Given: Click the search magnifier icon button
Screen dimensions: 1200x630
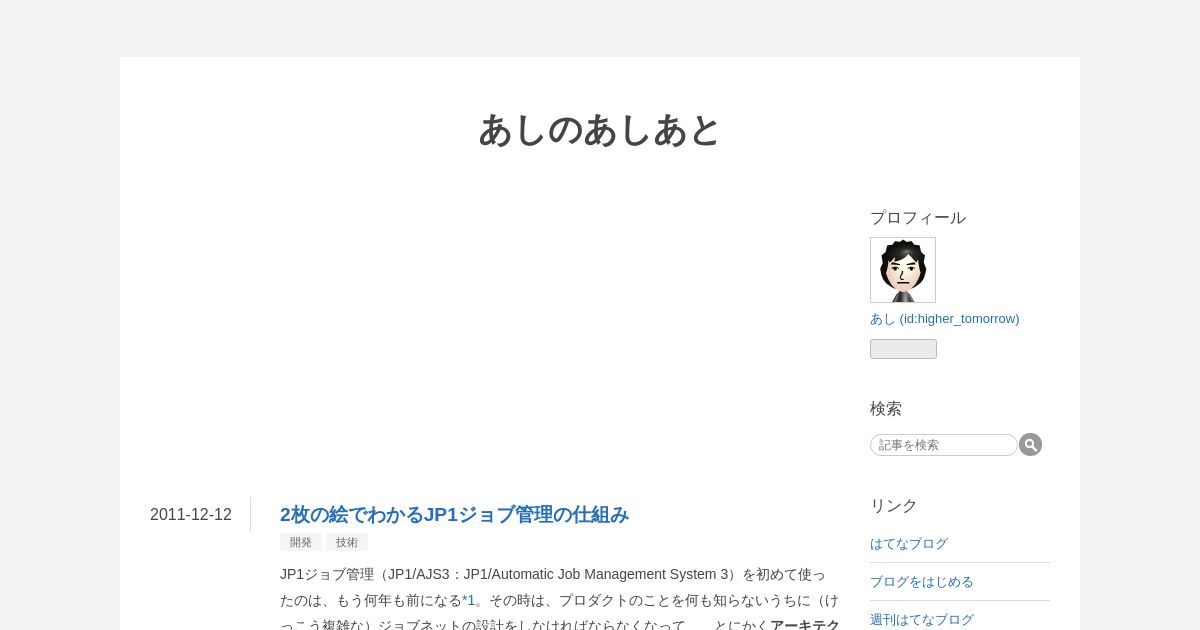Looking at the screenshot, I should tap(1030, 445).
